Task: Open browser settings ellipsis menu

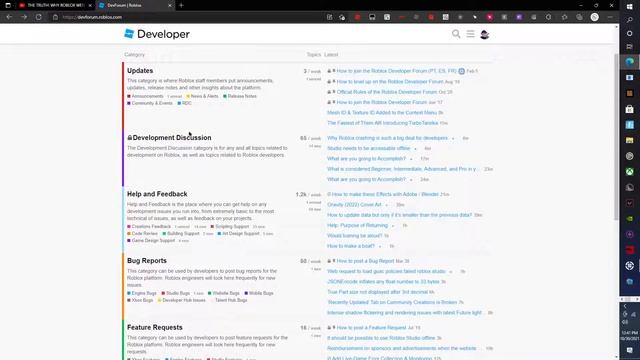Action: point(610,17)
